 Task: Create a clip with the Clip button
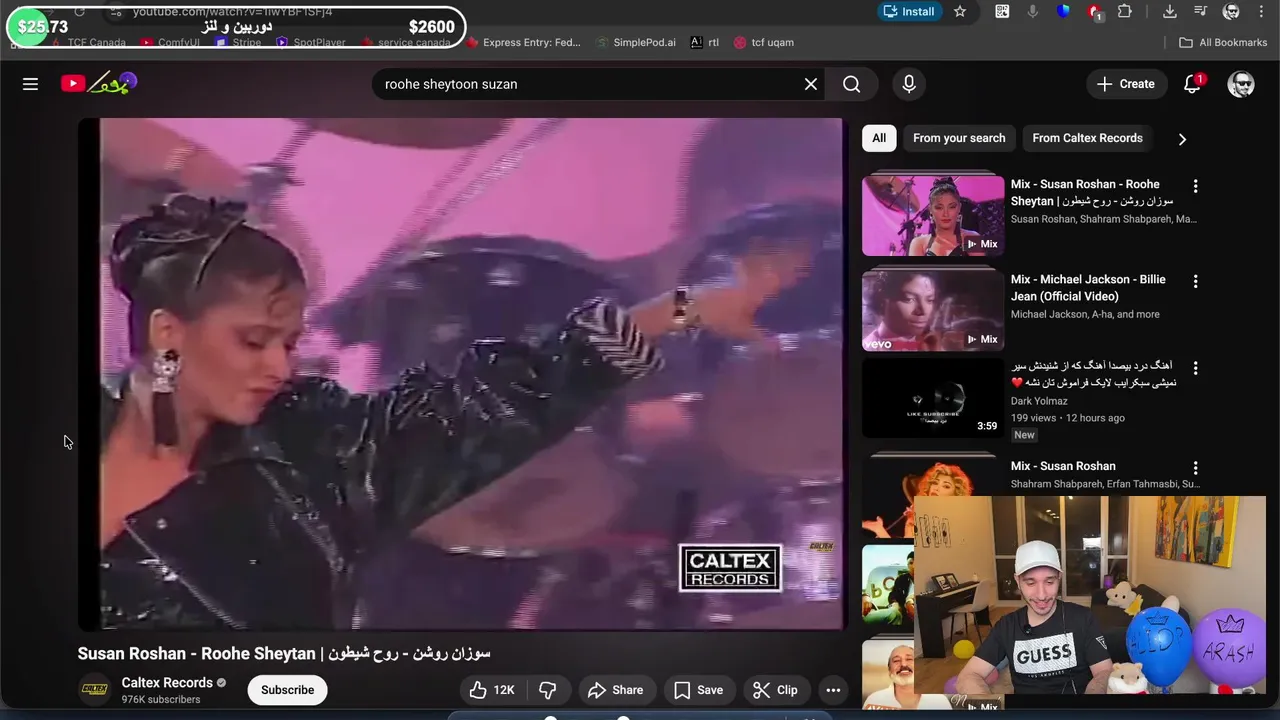[775, 690]
